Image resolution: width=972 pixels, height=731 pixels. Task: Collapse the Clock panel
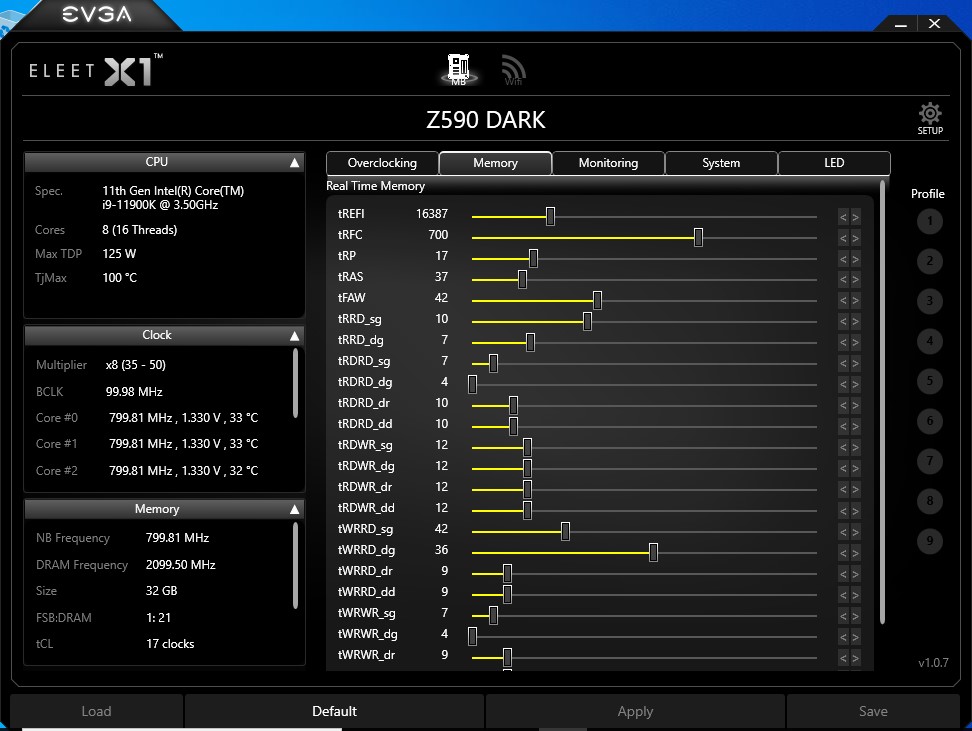[294, 335]
